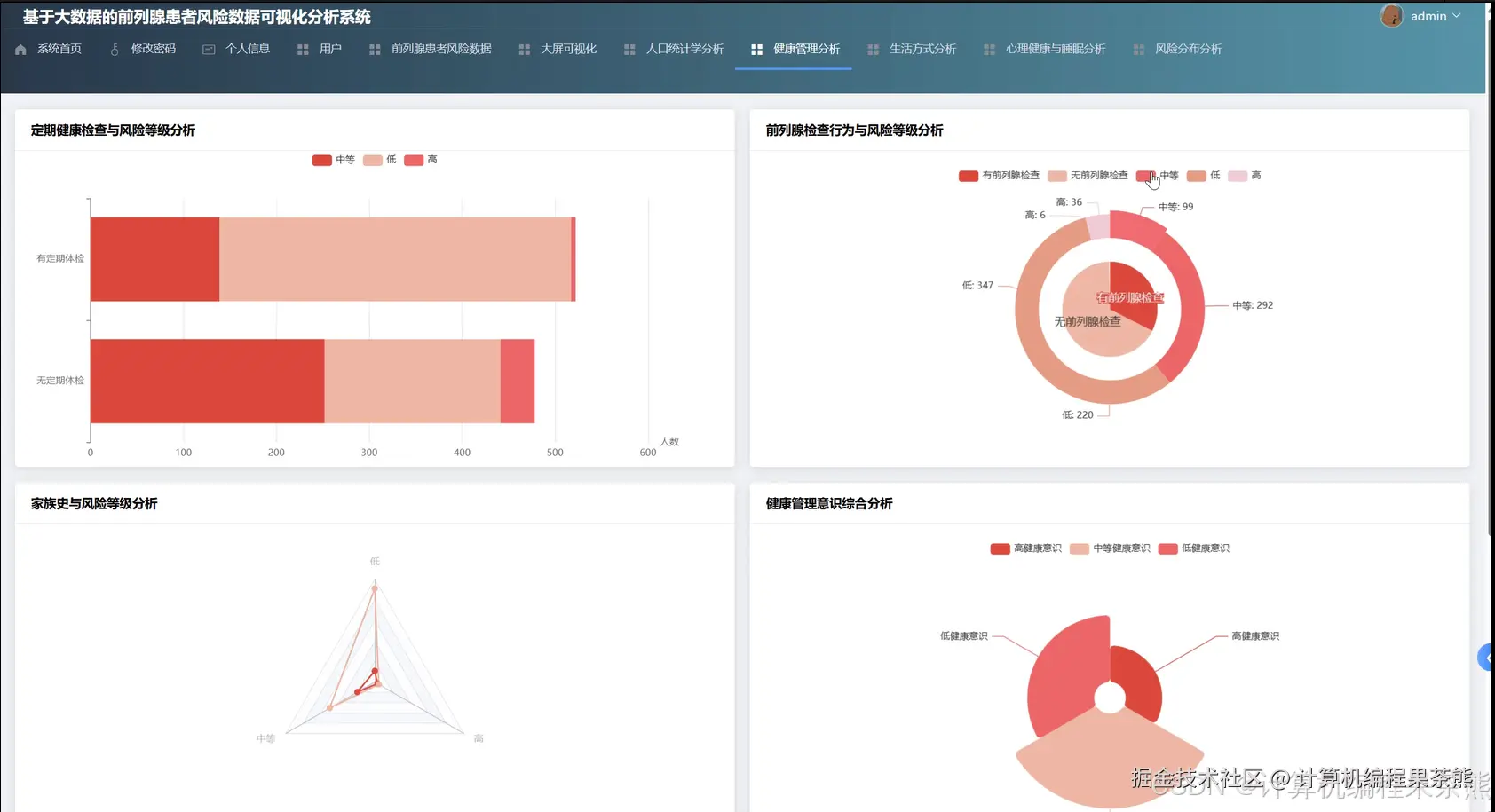Screen dimensions: 1495x812
Task: Toggle 有前列腺检查 legend in donut chart
Action: pyautogui.click(x=999, y=176)
